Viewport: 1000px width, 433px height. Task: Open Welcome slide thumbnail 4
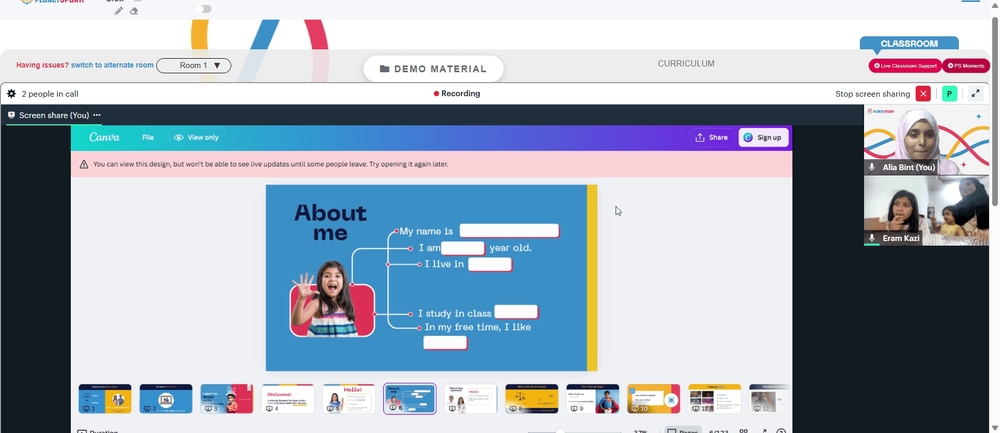pos(288,399)
